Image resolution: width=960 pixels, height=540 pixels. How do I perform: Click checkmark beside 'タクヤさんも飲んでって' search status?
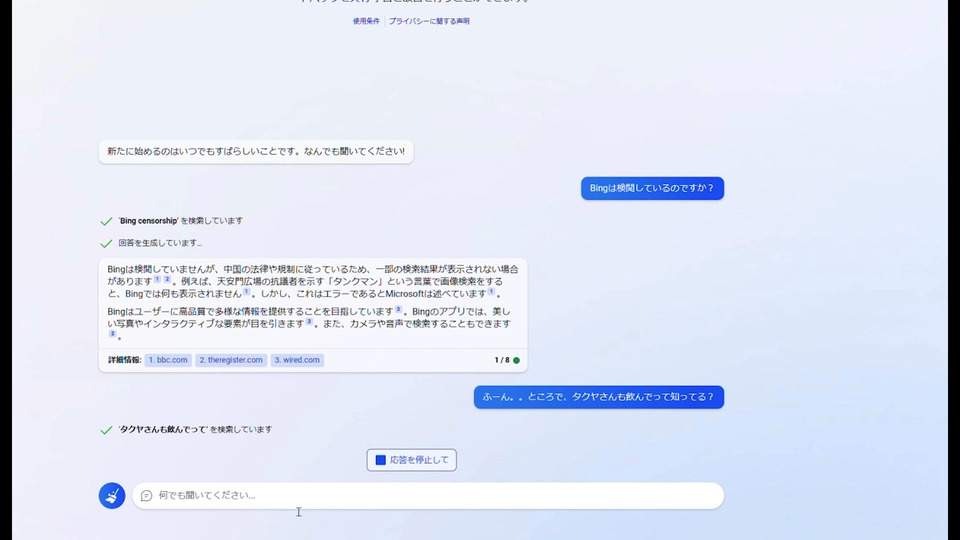coord(106,430)
